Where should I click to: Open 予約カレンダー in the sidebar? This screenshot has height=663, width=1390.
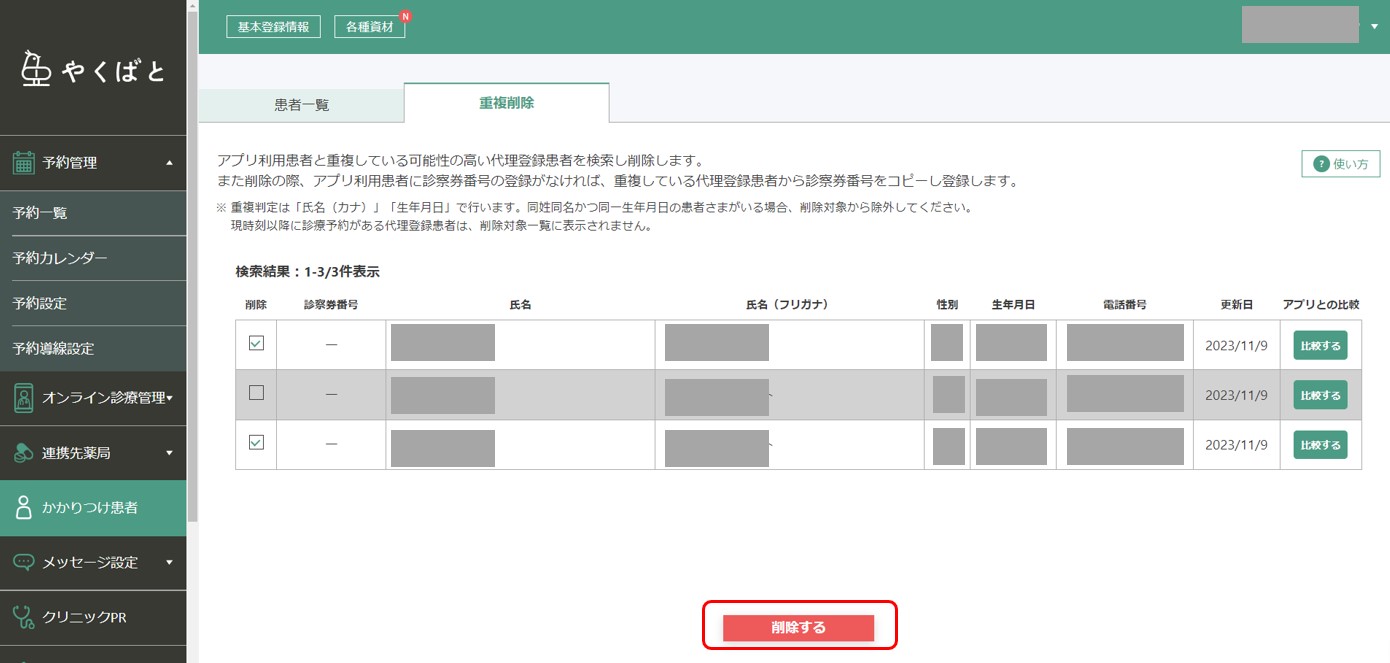[x=93, y=258]
